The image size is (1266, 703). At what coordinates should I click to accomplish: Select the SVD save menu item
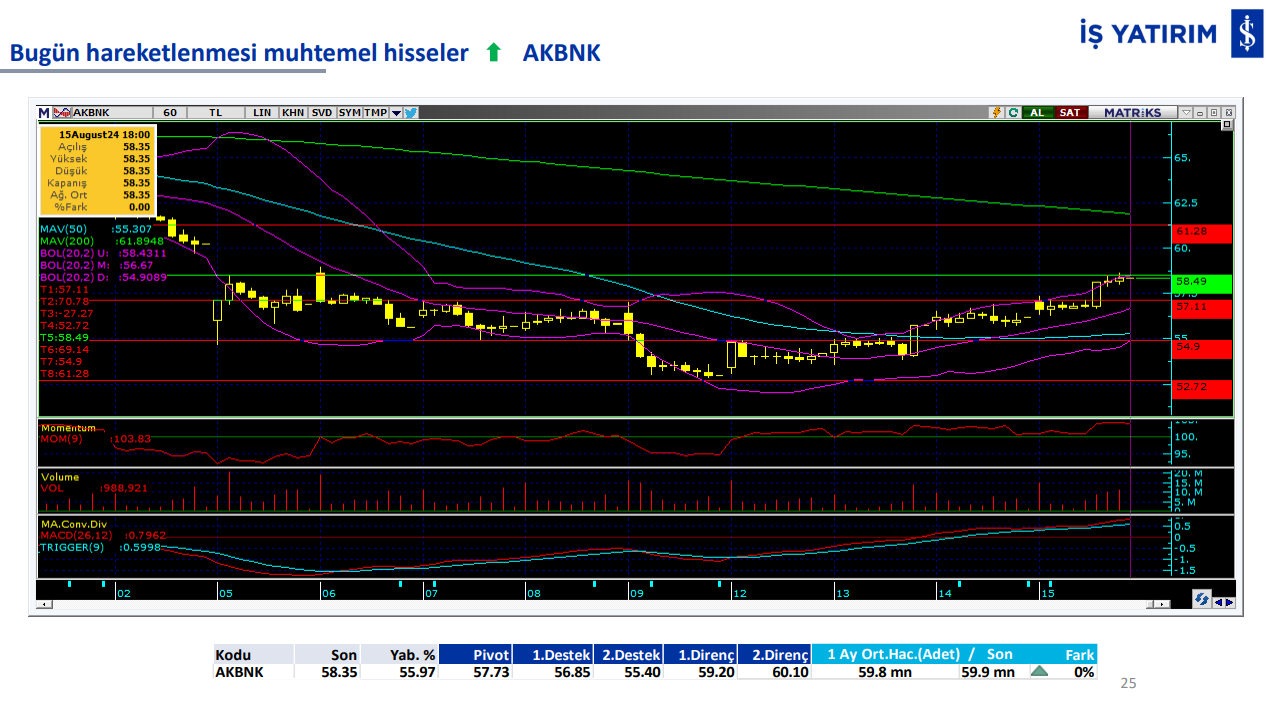pos(322,112)
